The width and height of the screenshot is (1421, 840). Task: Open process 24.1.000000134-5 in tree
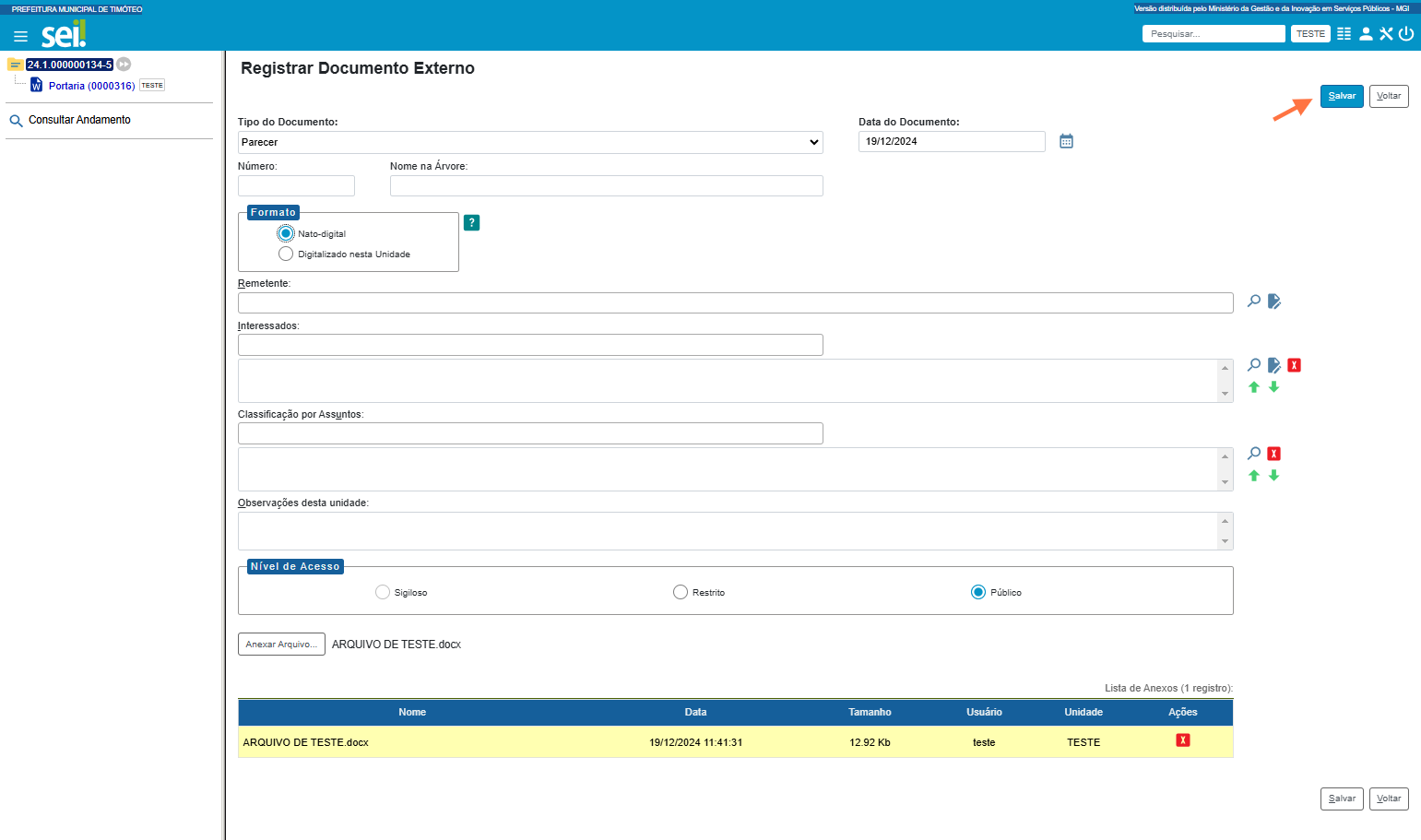pos(69,65)
